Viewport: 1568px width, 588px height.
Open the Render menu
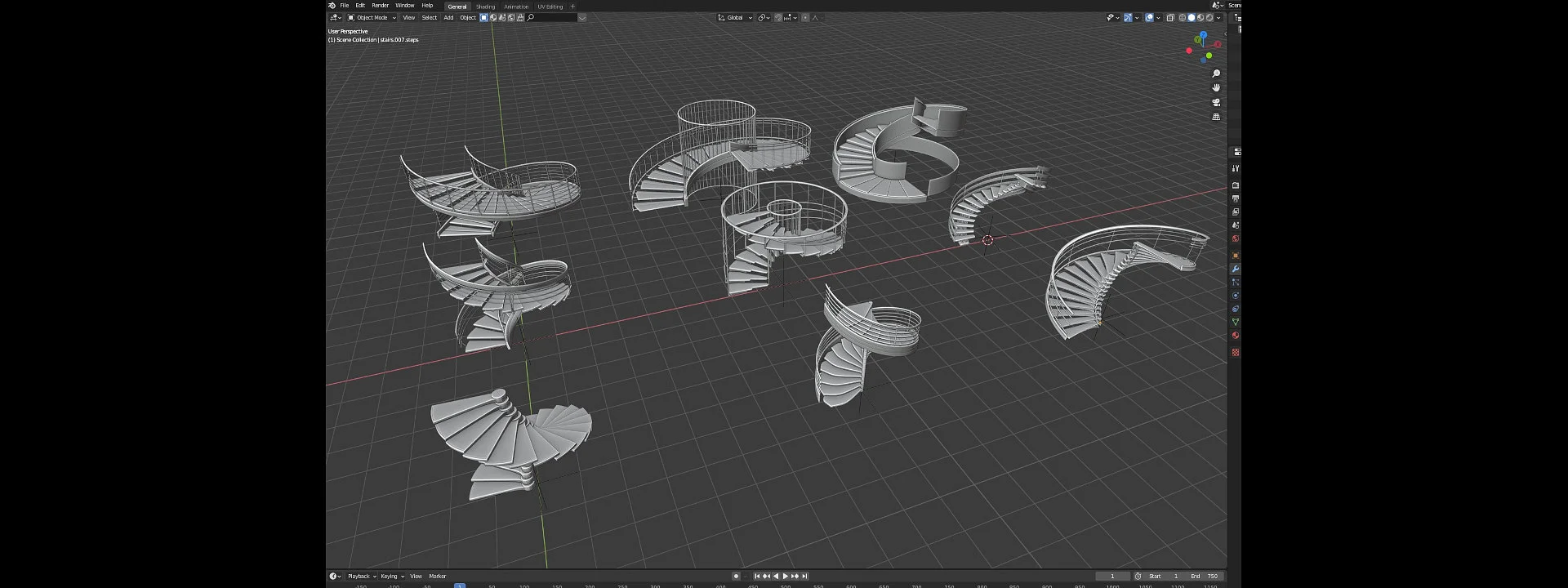click(x=380, y=6)
